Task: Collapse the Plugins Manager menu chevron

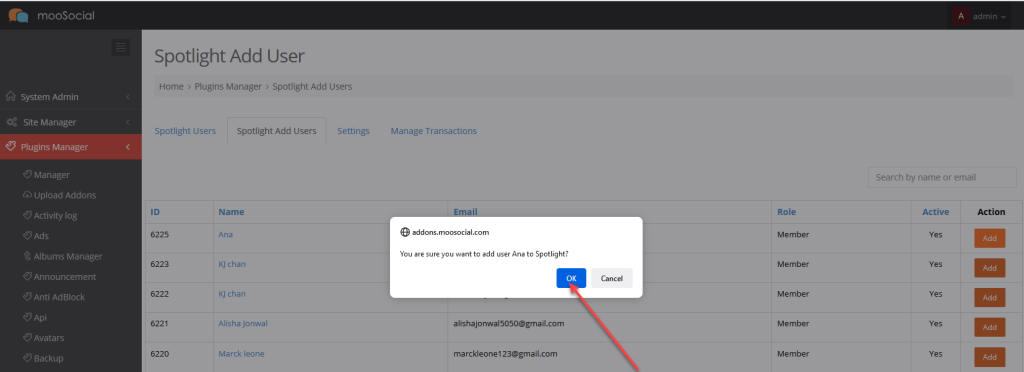Action: coord(128,147)
